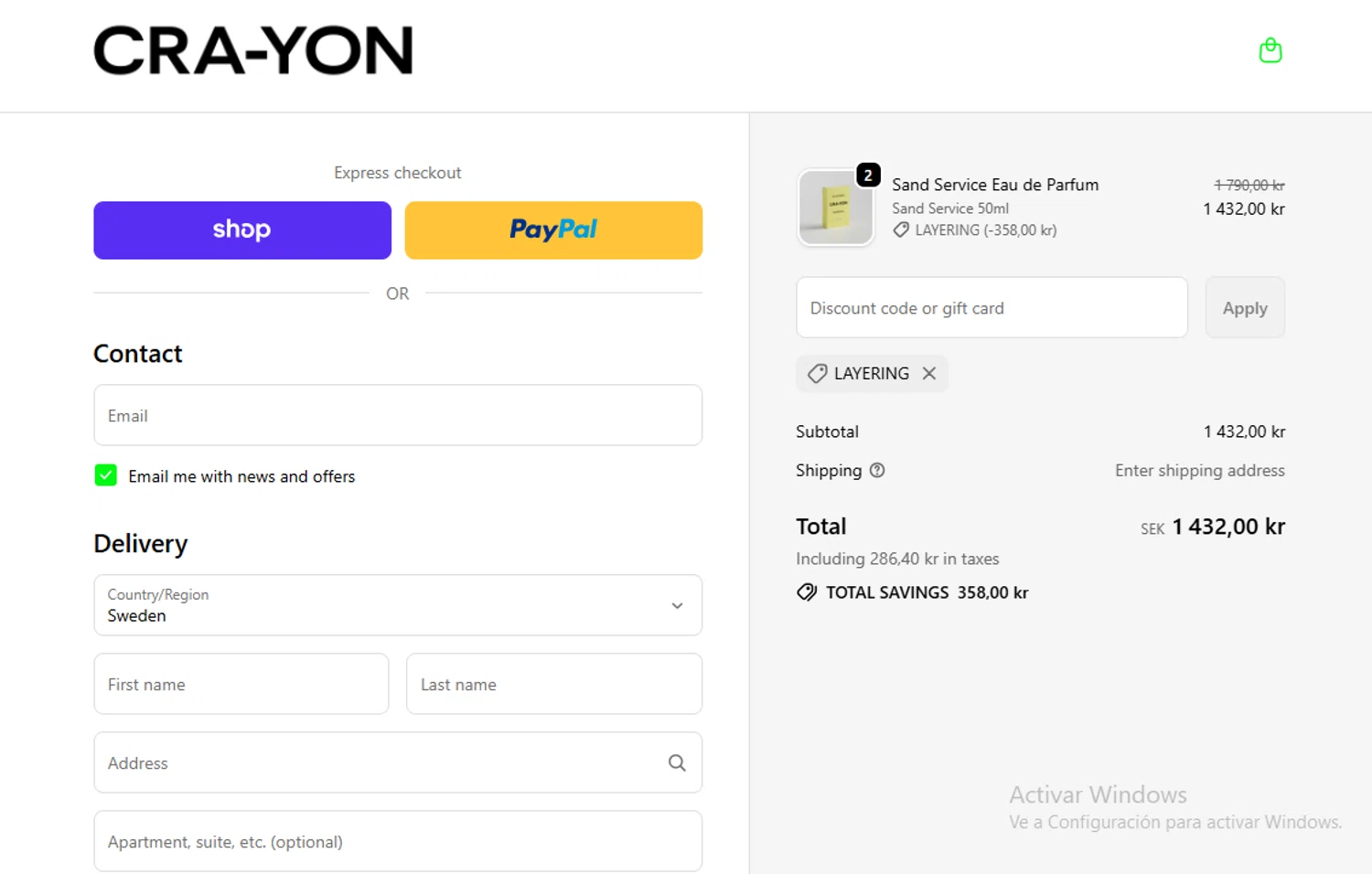Click the Sand Service perfume thumbnail
Image resolution: width=1372 pixels, height=874 pixels.
[835, 208]
